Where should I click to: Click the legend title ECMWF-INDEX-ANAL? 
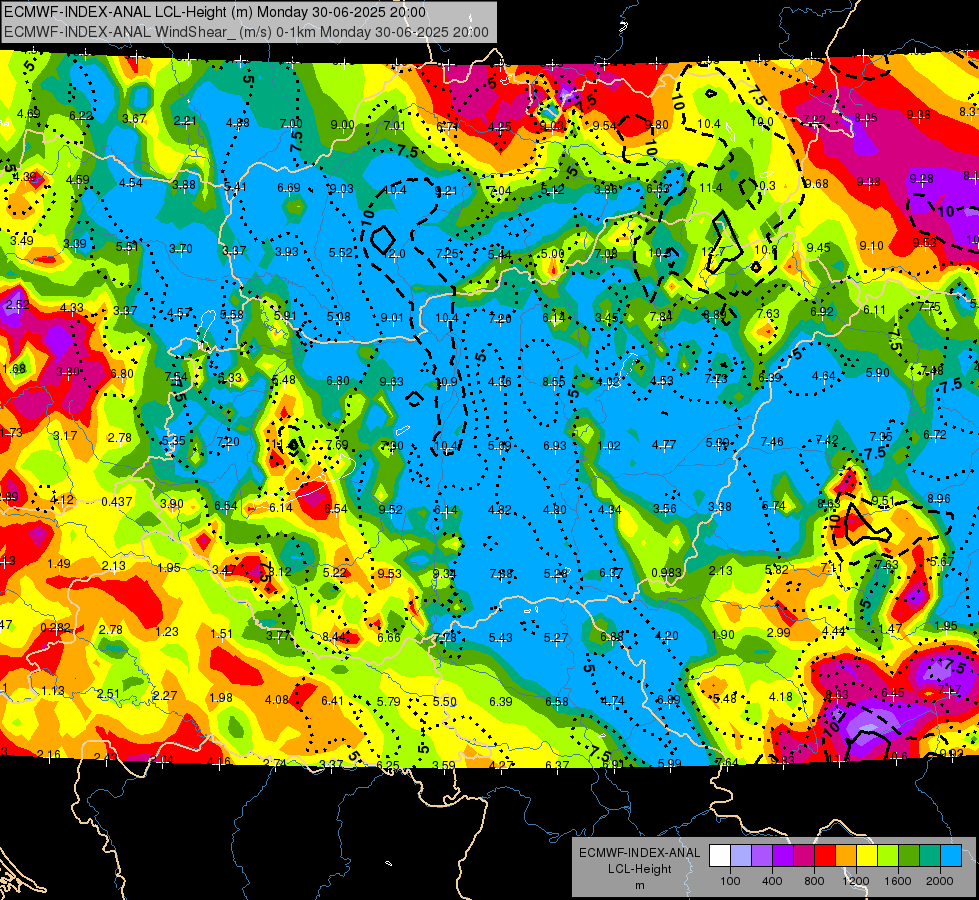pyautogui.click(x=639, y=853)
